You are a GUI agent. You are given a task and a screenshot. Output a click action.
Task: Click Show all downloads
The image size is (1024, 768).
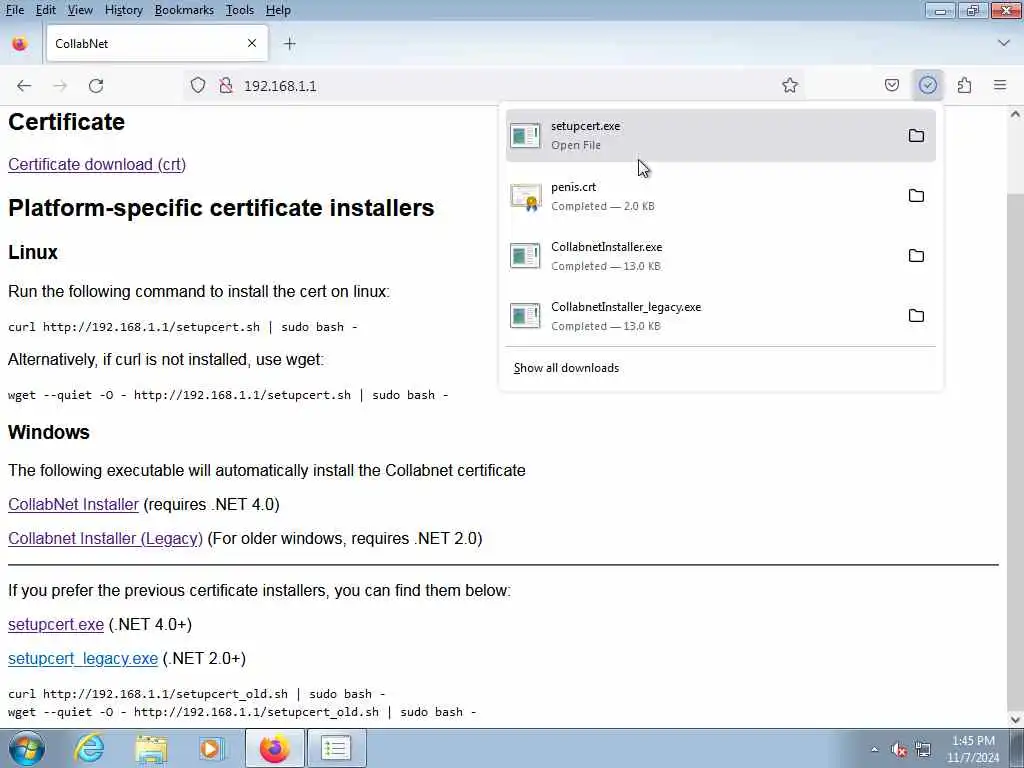click(x=566, y=368)
